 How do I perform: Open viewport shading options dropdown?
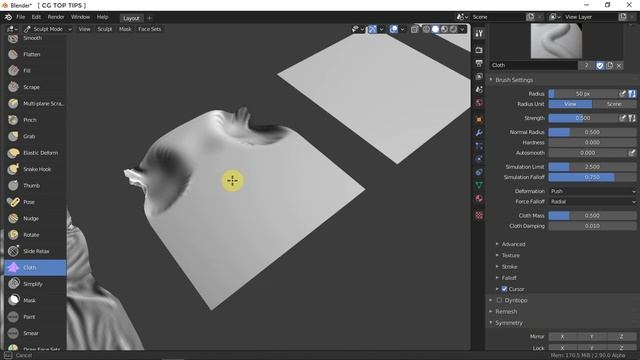(462, 29)
